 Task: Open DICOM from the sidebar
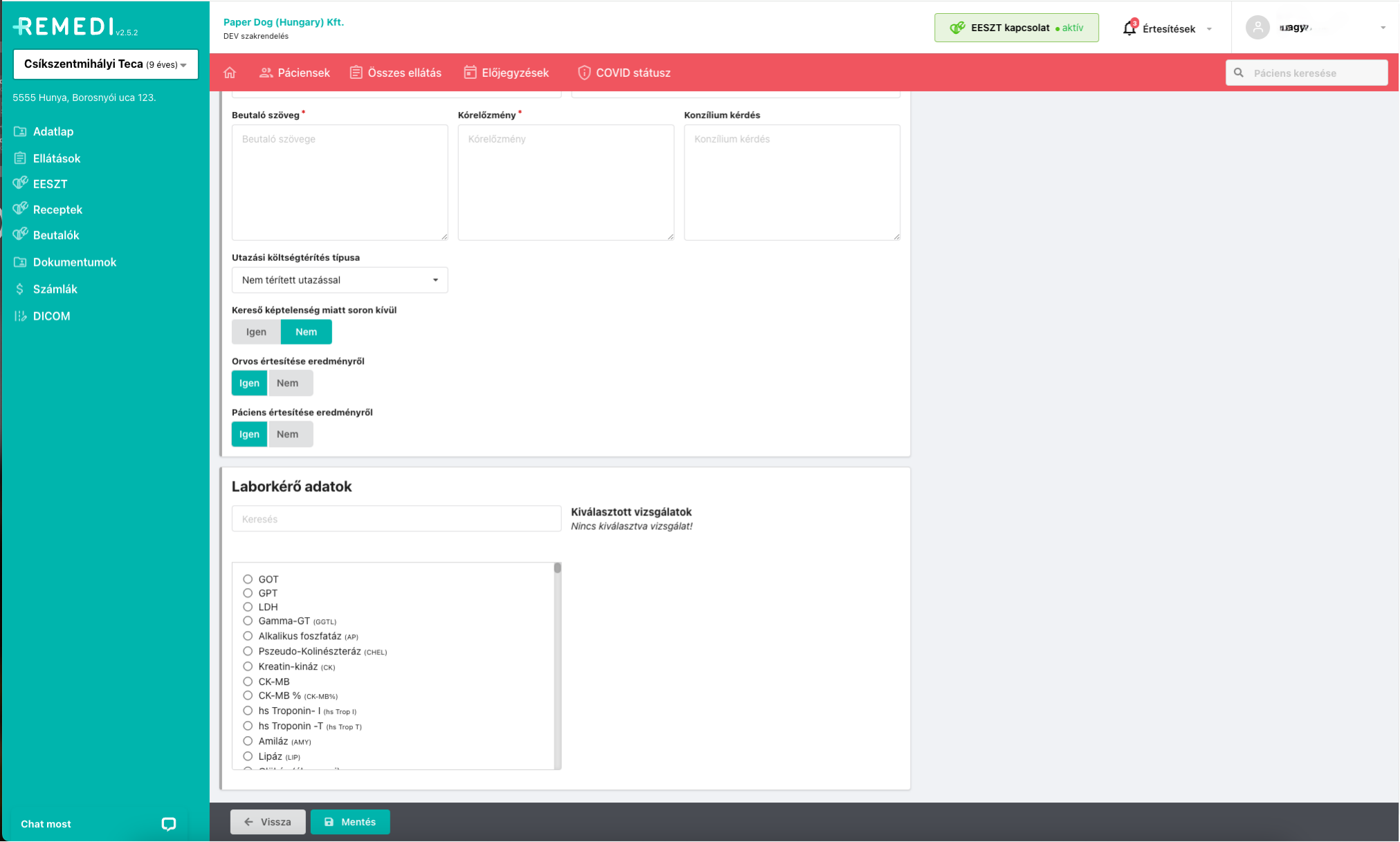tap(51, 316)
